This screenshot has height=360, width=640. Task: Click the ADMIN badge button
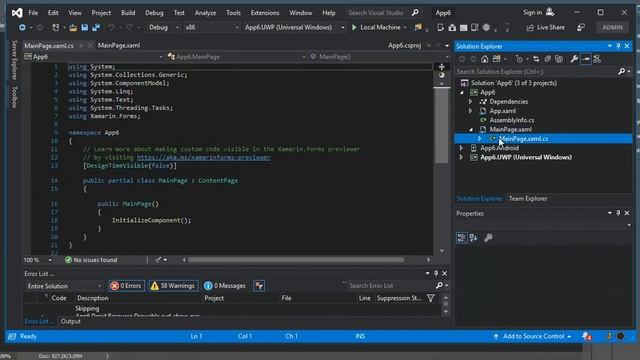612,27
